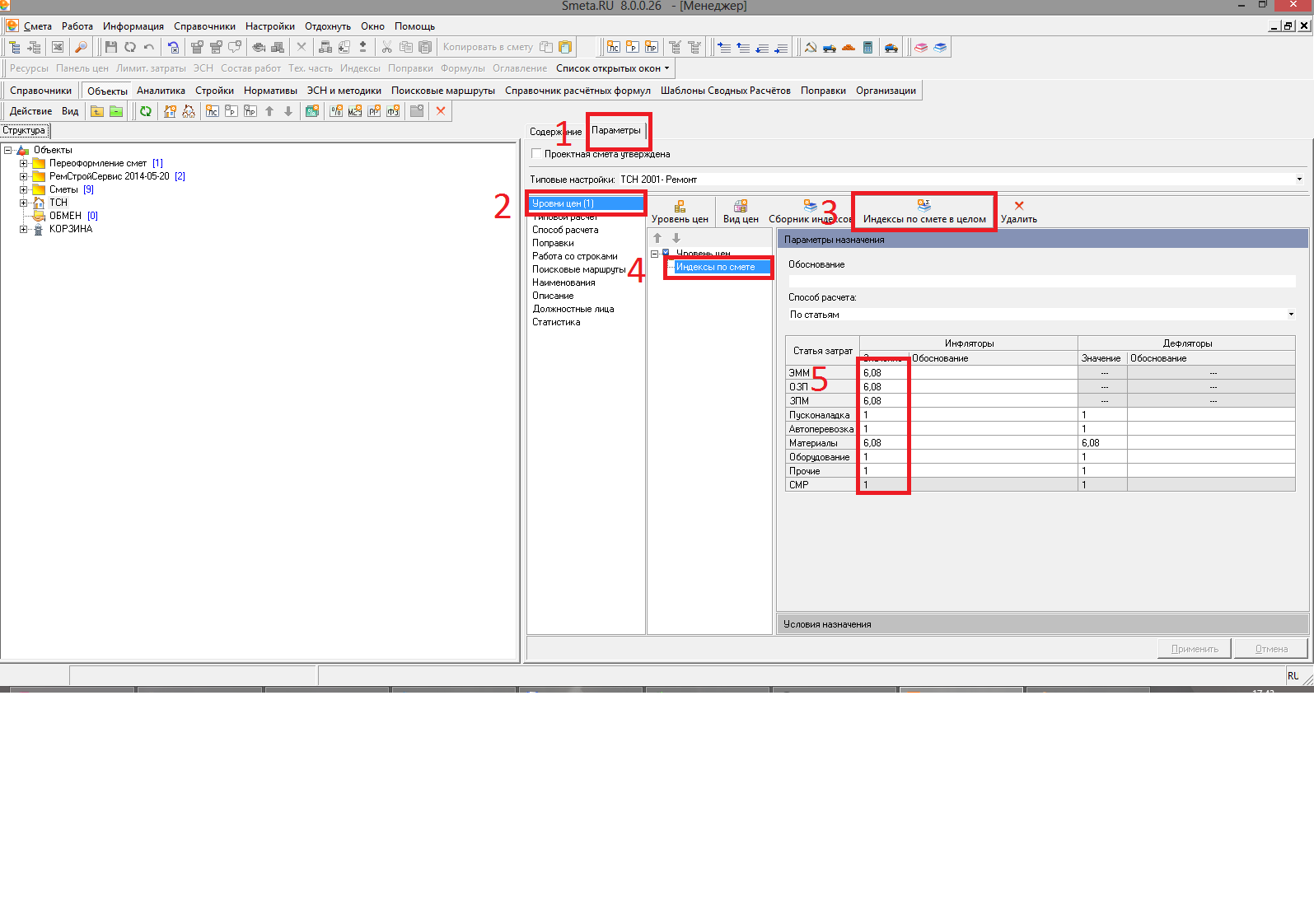The width and height of the screenshot is (1314, 924).
Task: Click the green refresh arrows icon
Action: [x=146, y=111]
